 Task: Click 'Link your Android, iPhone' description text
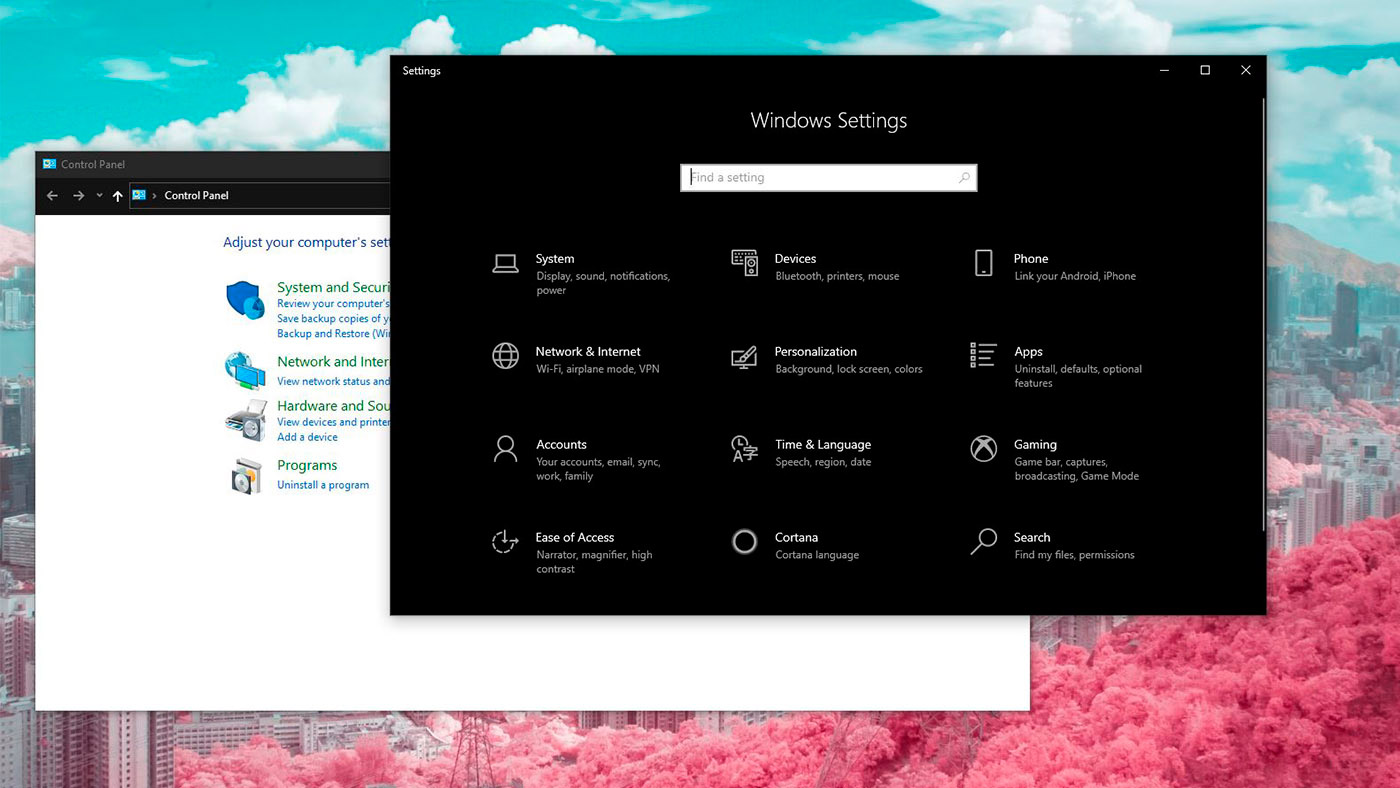click(1075, 276)
